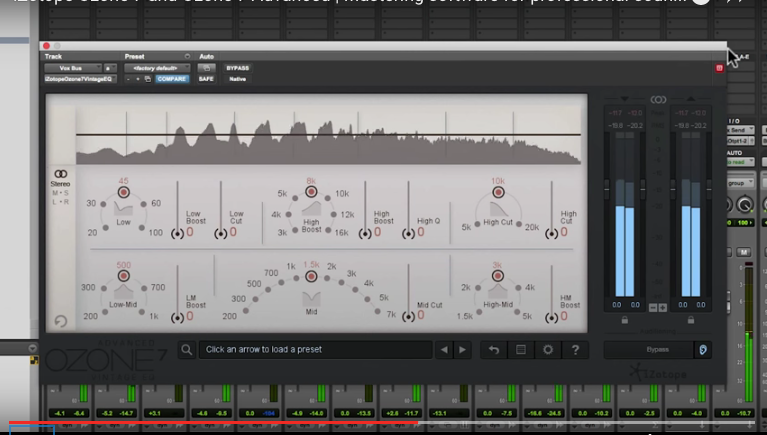Load the previous preset with left arrow
The image size is (767, 435).
(444, 349)
